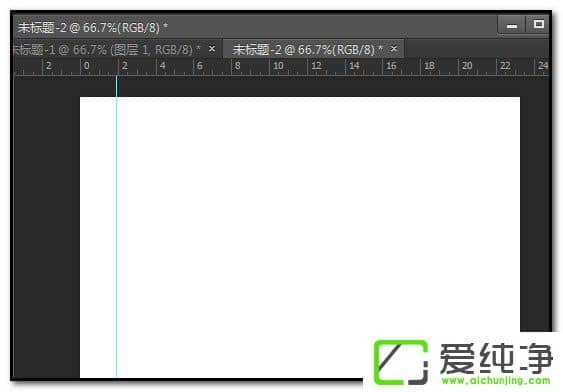Close the 未标题-1 document tab
This screenshot has height=392, width=563.
point(212,48)
